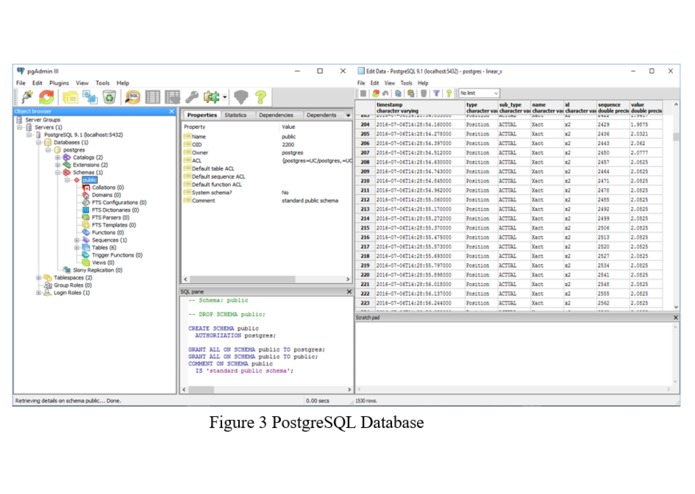695x494 pixels.
Task: Select the Views (0) tree item
Action: [103, 263]
